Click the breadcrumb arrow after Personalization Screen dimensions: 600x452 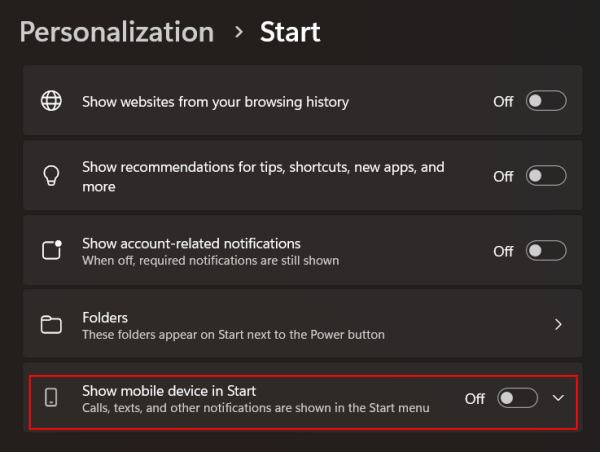pos(238,32)
